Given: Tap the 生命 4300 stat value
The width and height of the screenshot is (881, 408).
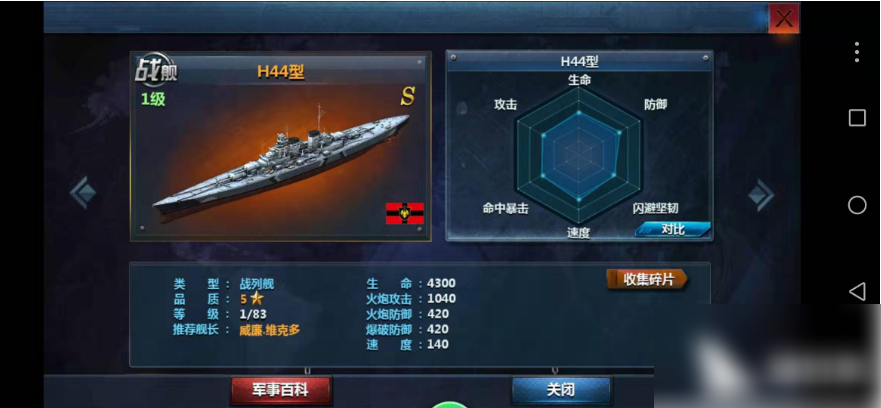Looking at the screenshot, I should (441, 283).
